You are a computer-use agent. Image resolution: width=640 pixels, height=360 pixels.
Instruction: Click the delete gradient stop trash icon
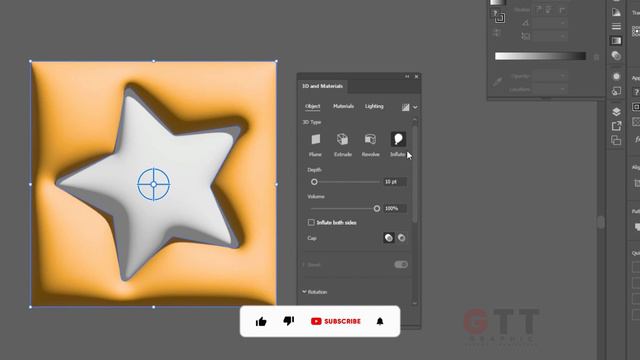(x=596, y=57)
